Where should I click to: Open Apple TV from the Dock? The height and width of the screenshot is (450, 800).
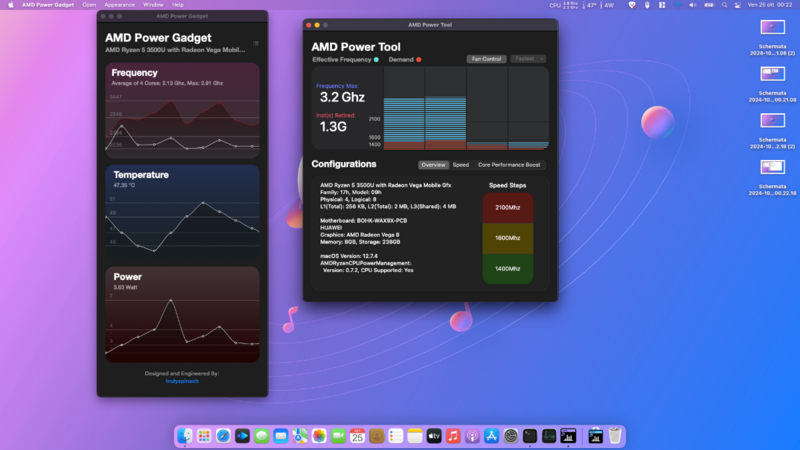(434, 436)
